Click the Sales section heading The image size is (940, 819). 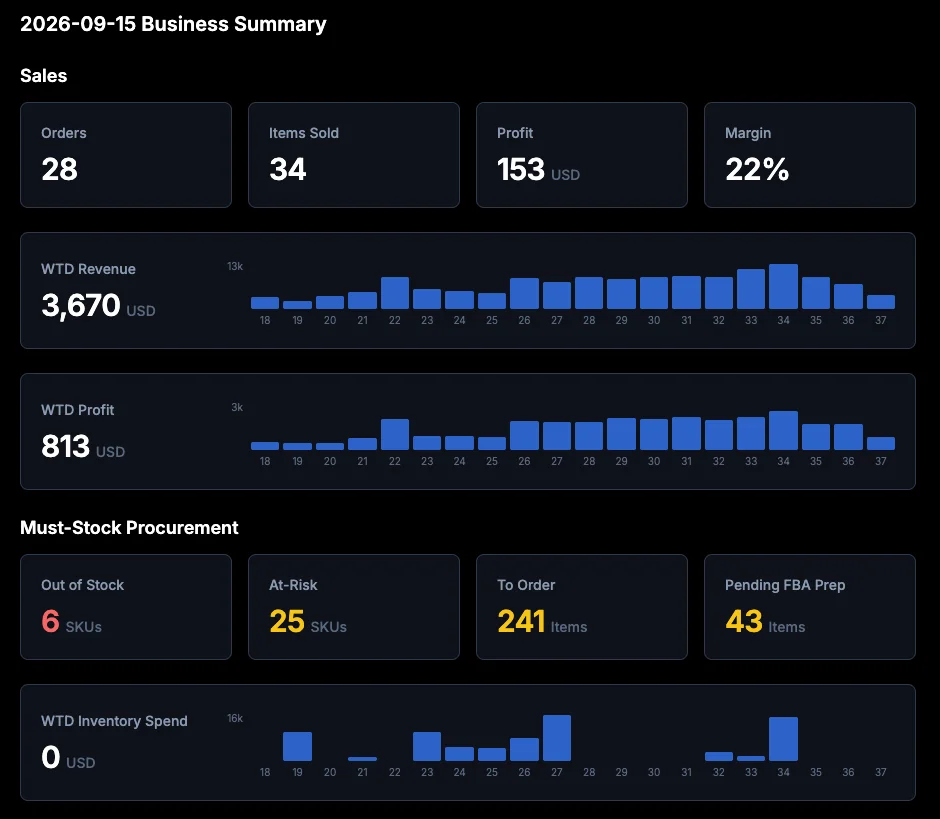point(44,76)
